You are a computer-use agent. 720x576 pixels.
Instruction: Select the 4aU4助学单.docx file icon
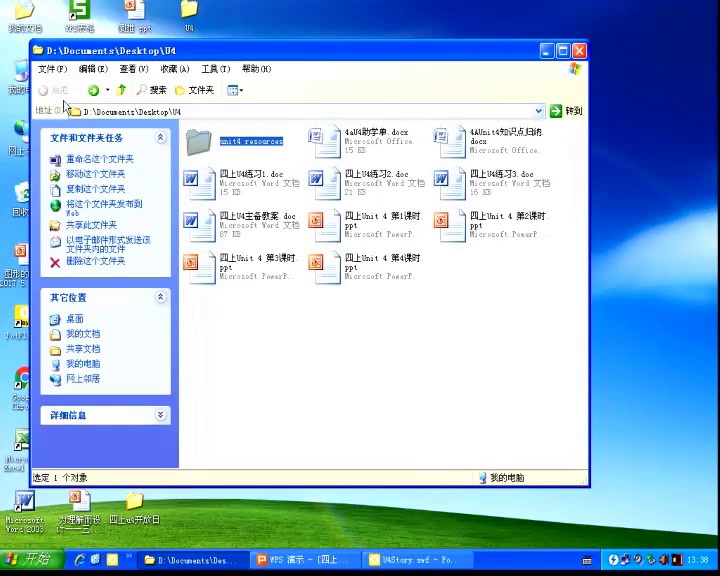[323, 141]
